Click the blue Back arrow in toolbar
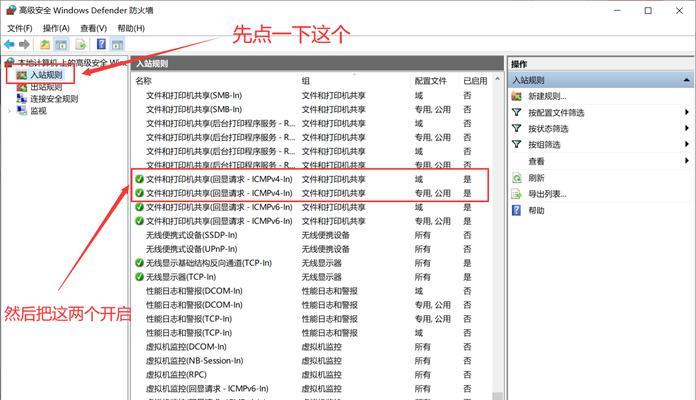The image size is (696, 400). (x=9, y=44)
